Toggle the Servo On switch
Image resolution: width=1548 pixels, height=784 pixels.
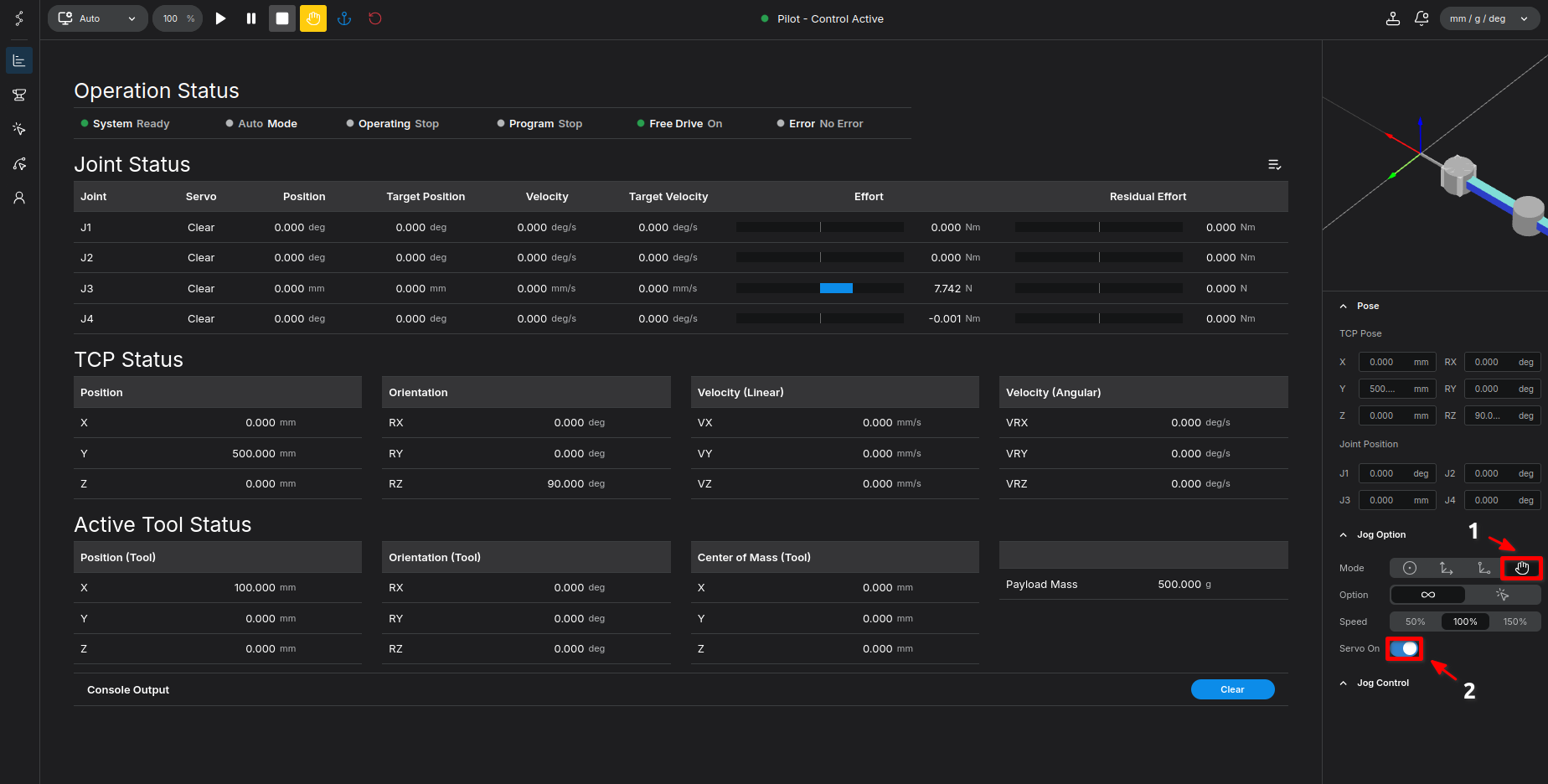click(x=1405, y=648)
